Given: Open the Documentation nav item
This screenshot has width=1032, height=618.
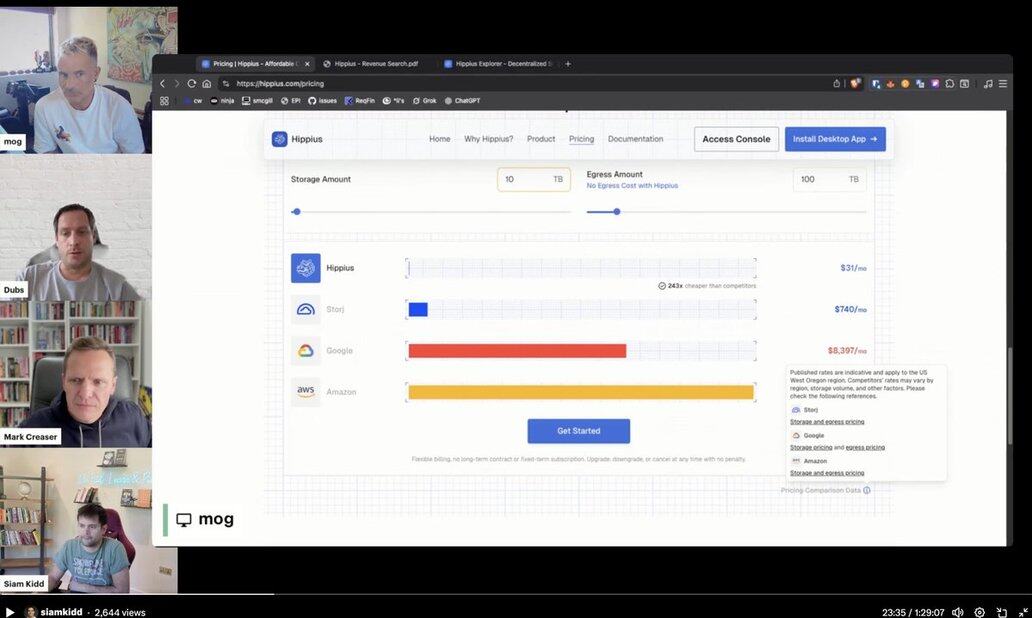Looking at the screenshot, I should pyautogui.click(x=635, y=139).
